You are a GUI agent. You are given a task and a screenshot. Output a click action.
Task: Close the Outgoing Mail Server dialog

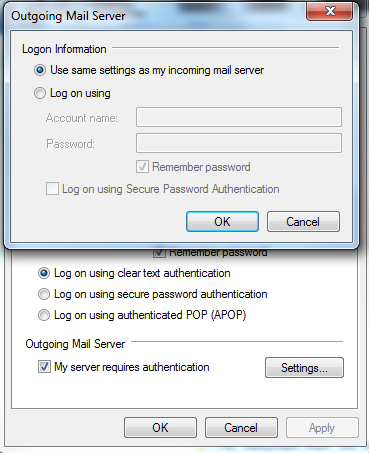[329, 11]
